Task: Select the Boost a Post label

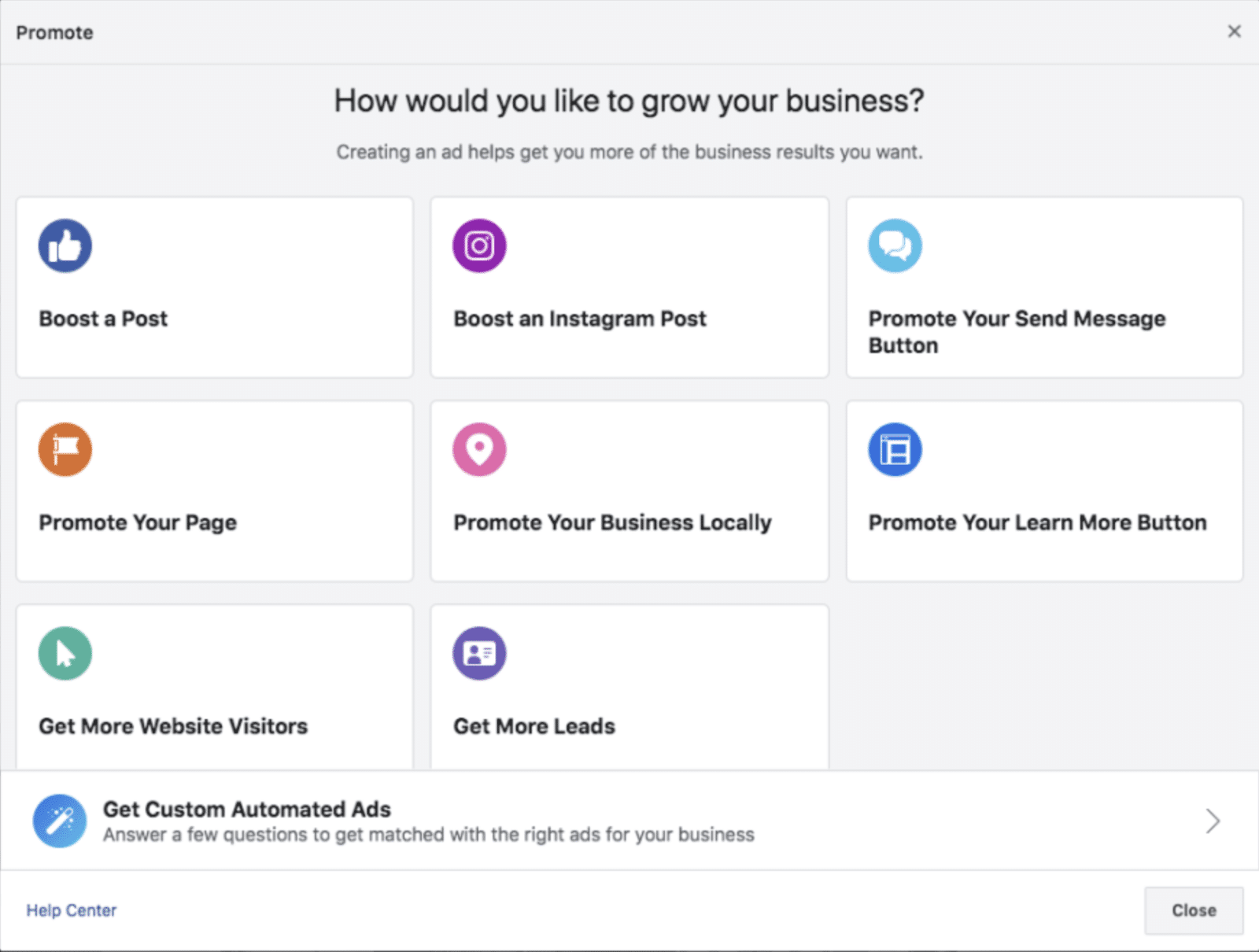Action: 103,319
